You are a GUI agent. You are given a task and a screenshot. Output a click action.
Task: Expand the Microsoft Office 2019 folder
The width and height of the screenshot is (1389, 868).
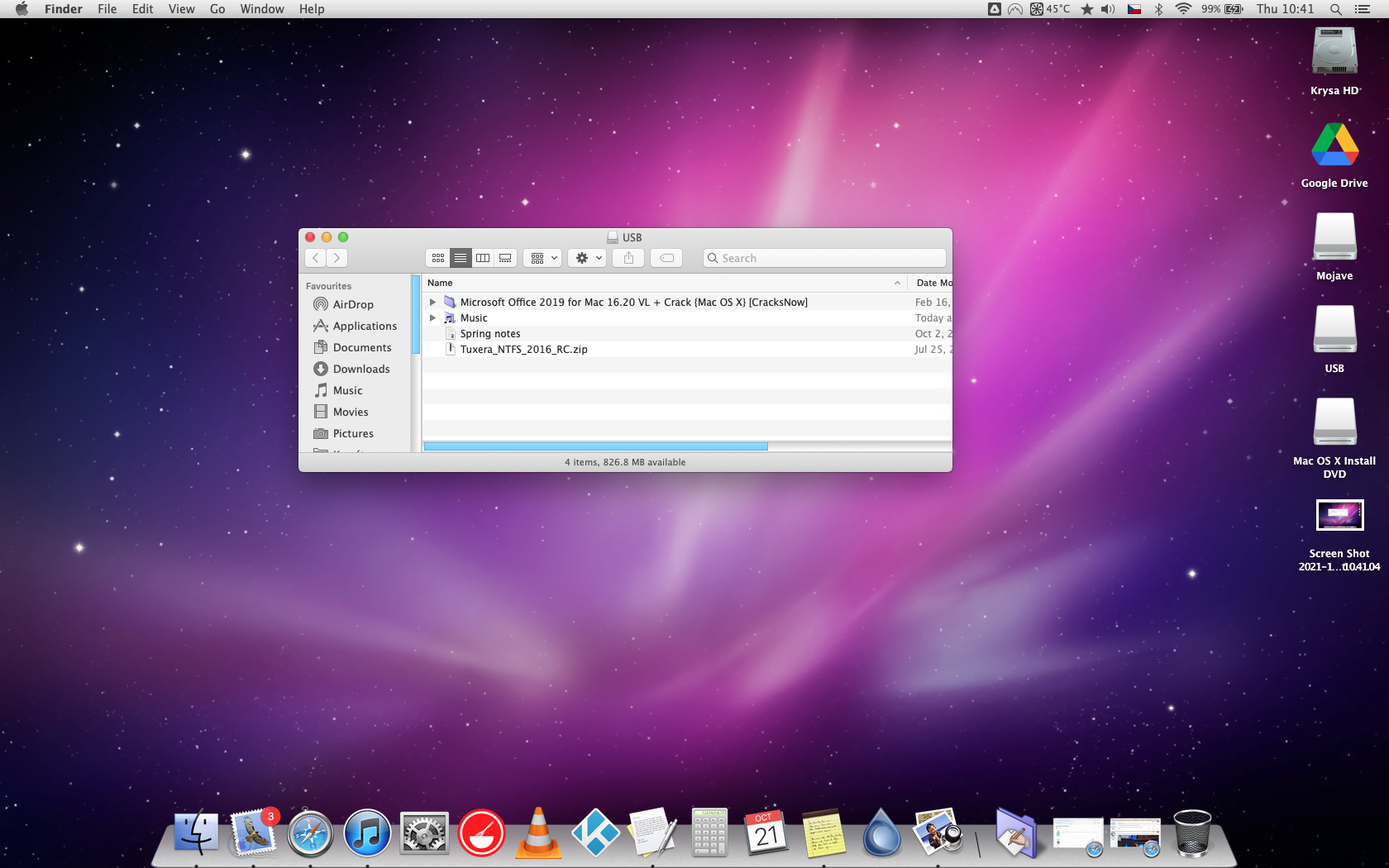point(432,303)
